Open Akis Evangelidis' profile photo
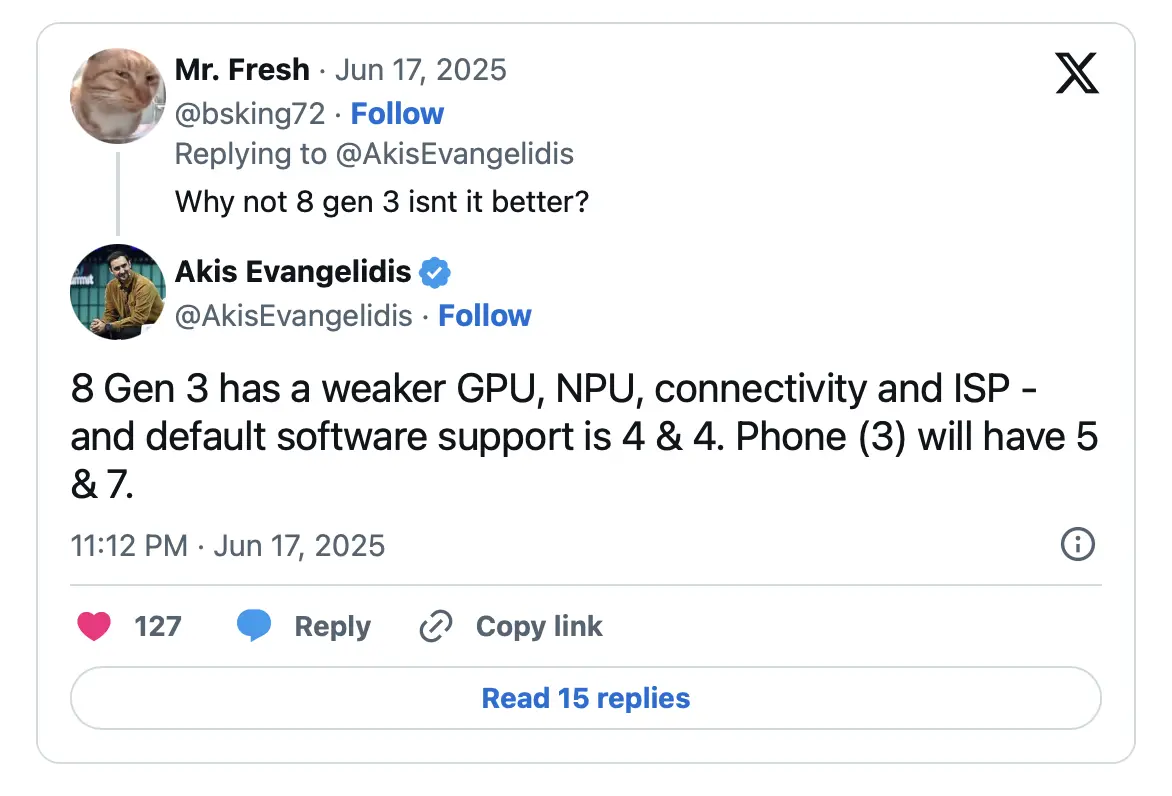This screenshot has height=796, width=1172. coord(117,292)
